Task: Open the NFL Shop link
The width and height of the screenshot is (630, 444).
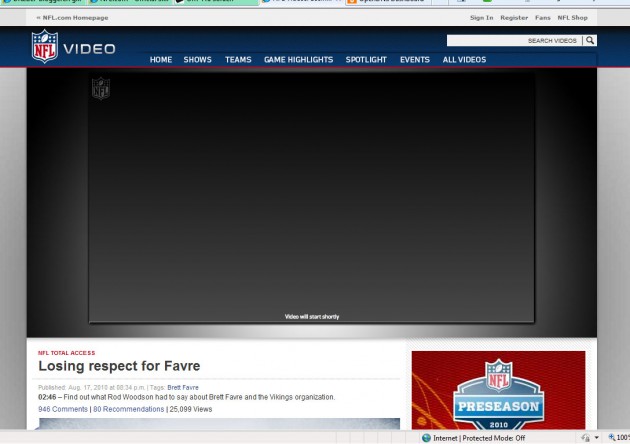Action: (572, 18)
